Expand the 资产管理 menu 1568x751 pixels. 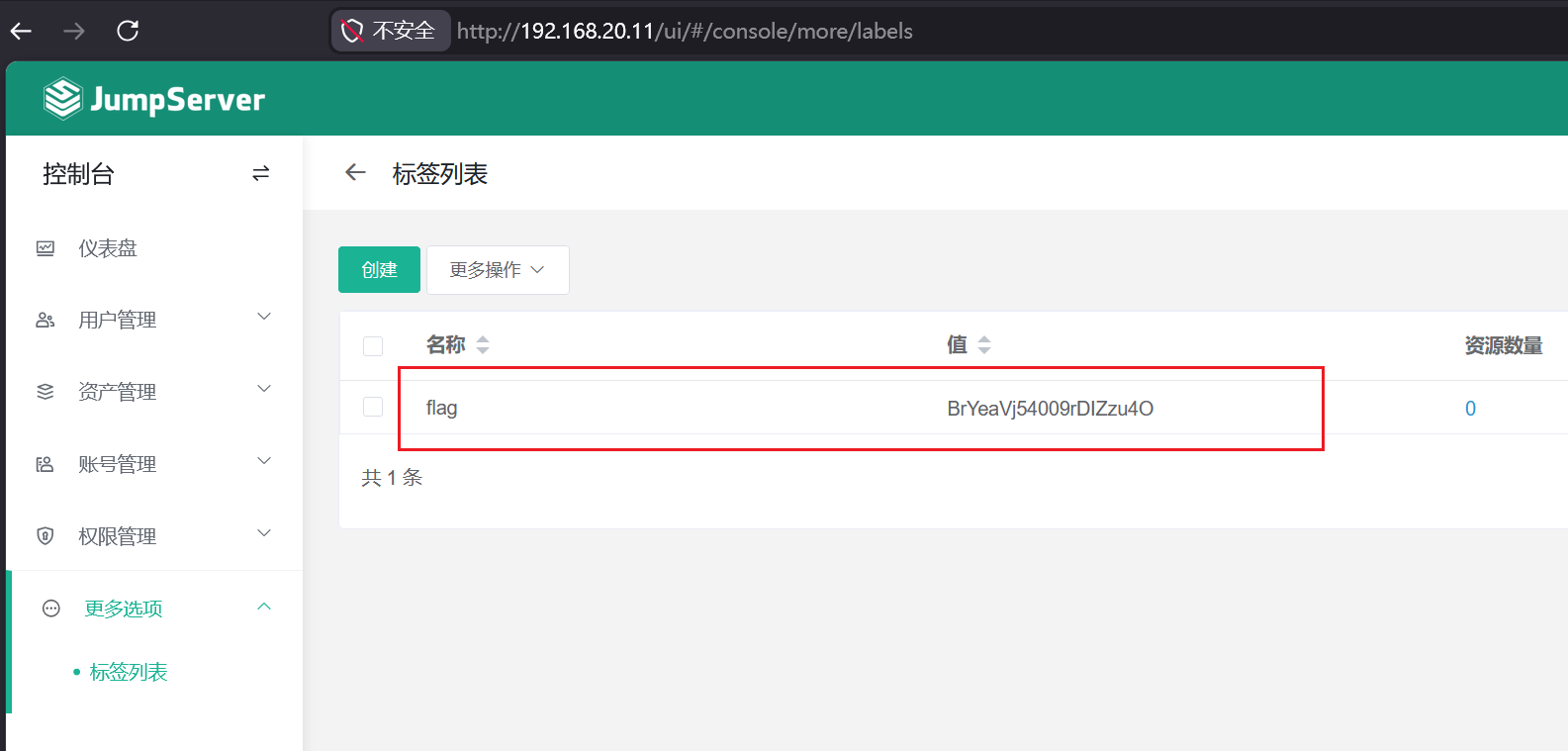point(153,392)
